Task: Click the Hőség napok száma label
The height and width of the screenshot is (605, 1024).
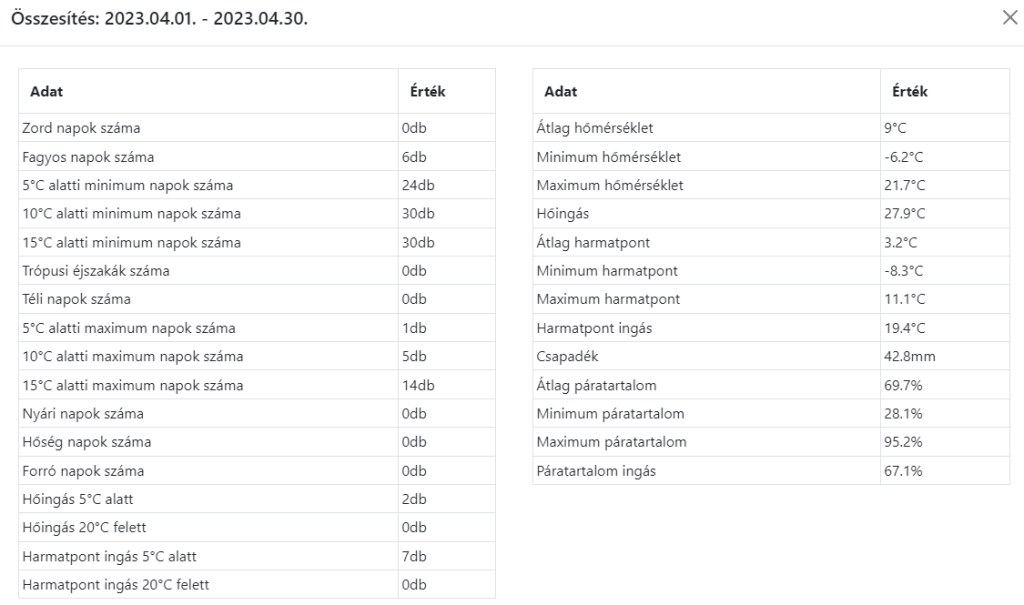Action: (86, 442)
